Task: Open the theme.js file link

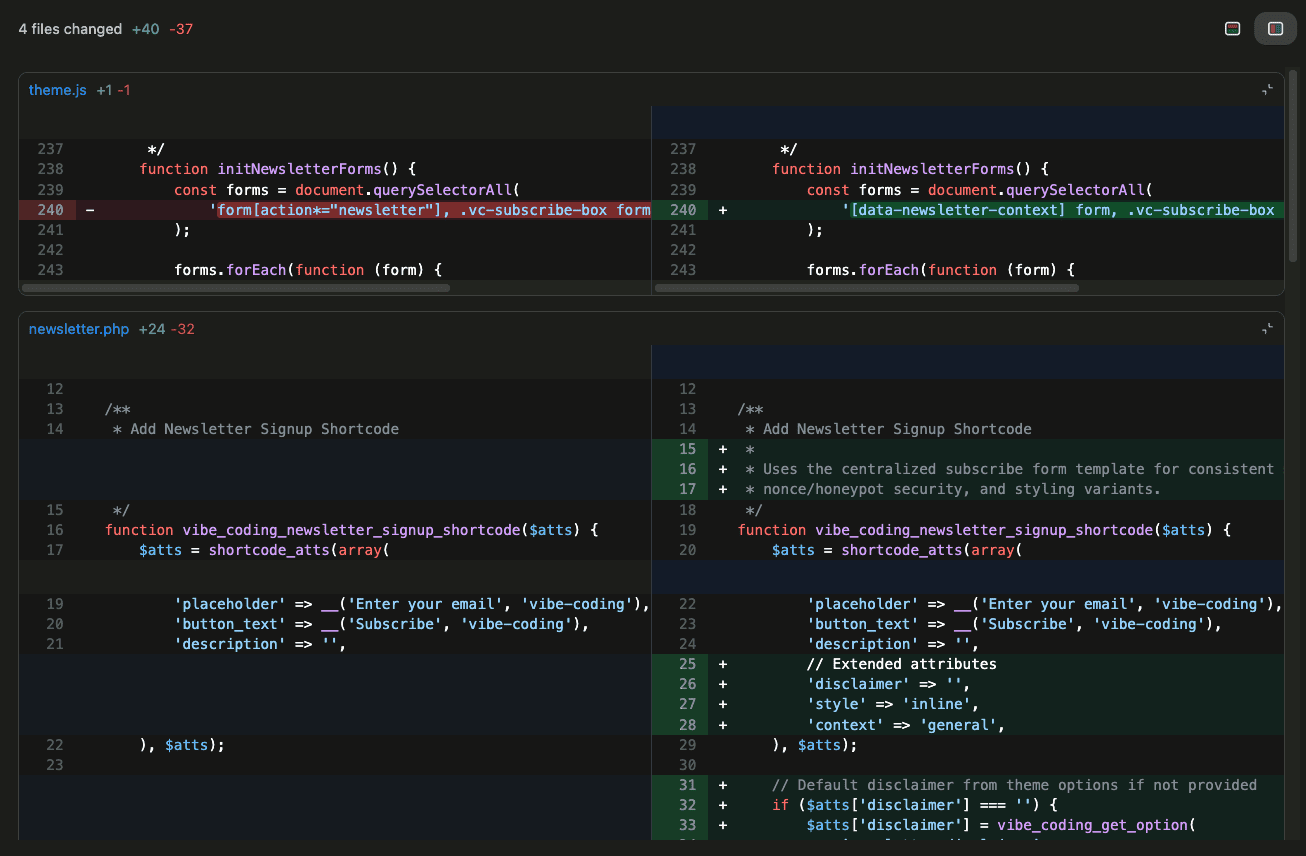Action: click(x=57, y=89)
